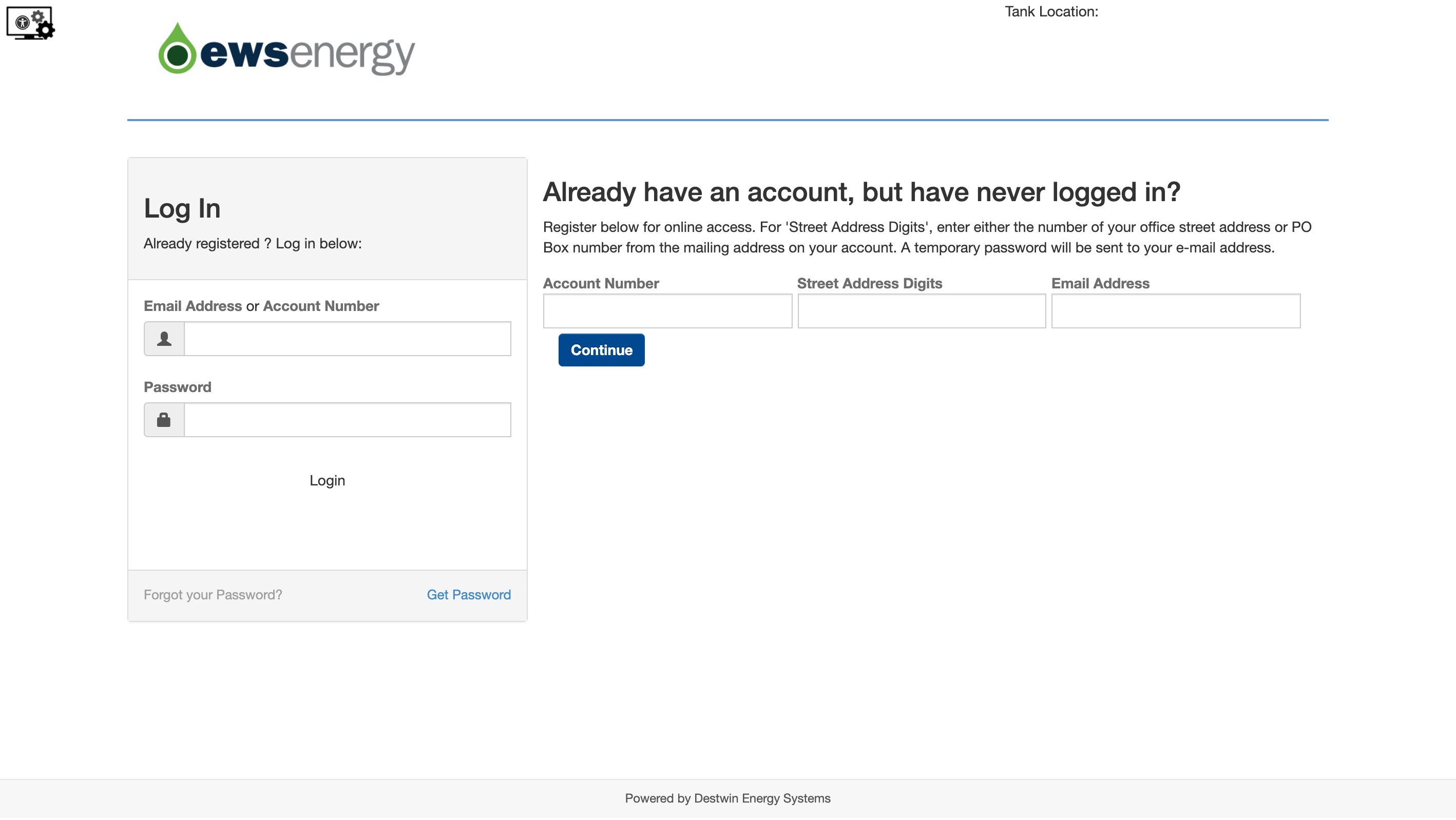Click 'Powered by Destwin Energy Systems' footer
The width and height of the screenshot is (1456, 820).
click(727, 798)
